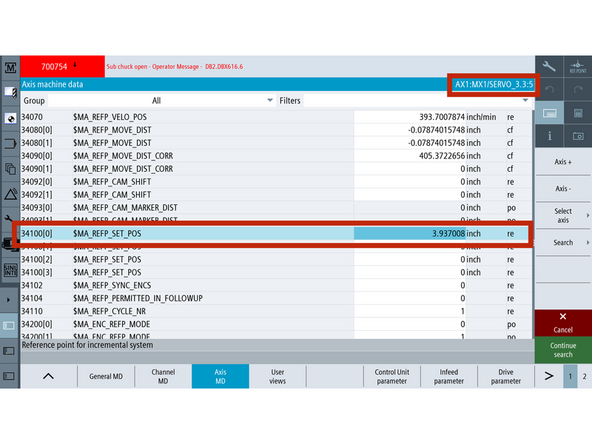This screenshot has width=592, height=444.
Task: Expand the Filters dropdown arrow
Action: [525, 100]
